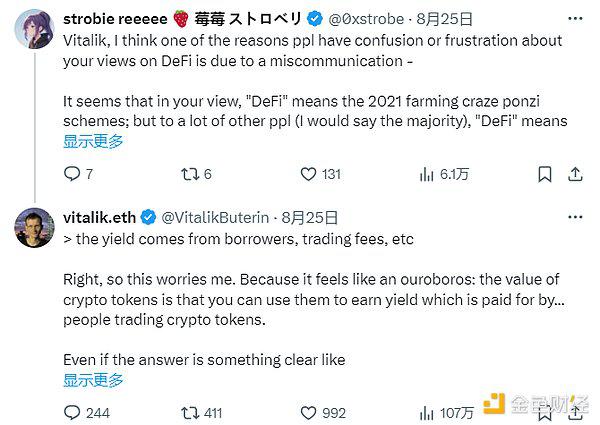The height and width of the screenshot is (425, 600).
Task: Retweet vitalik.eth's tweet
Action: click(x=188, y=412)
